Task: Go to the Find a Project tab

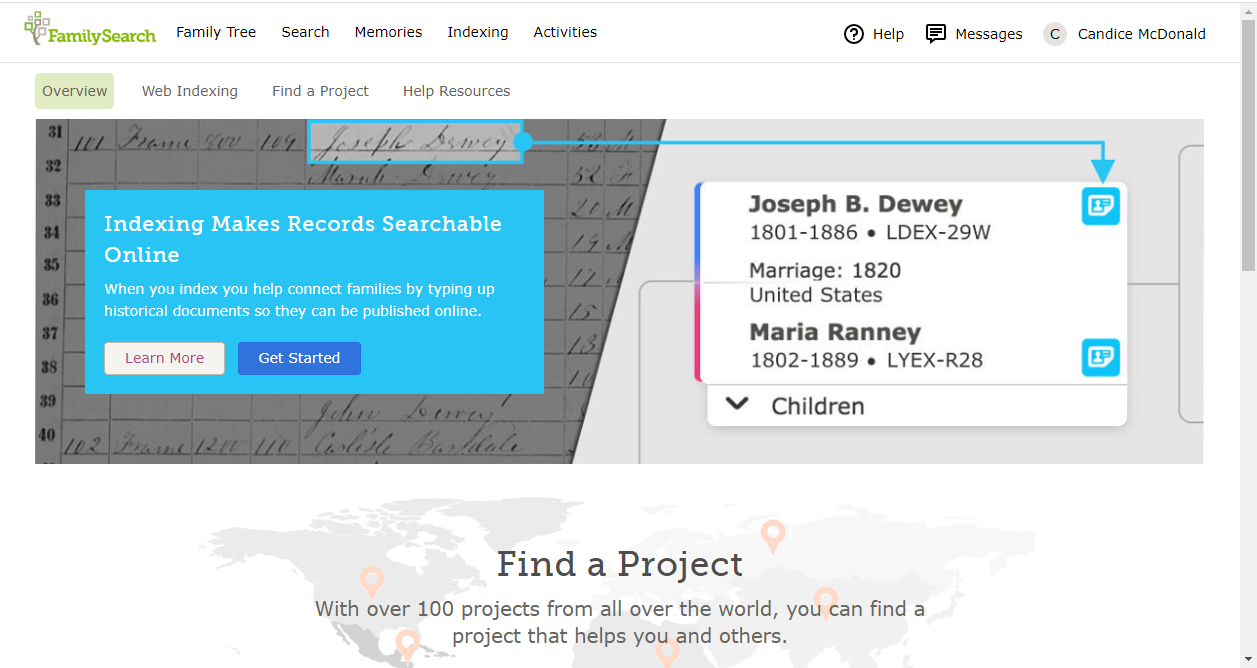Action: 320,91
